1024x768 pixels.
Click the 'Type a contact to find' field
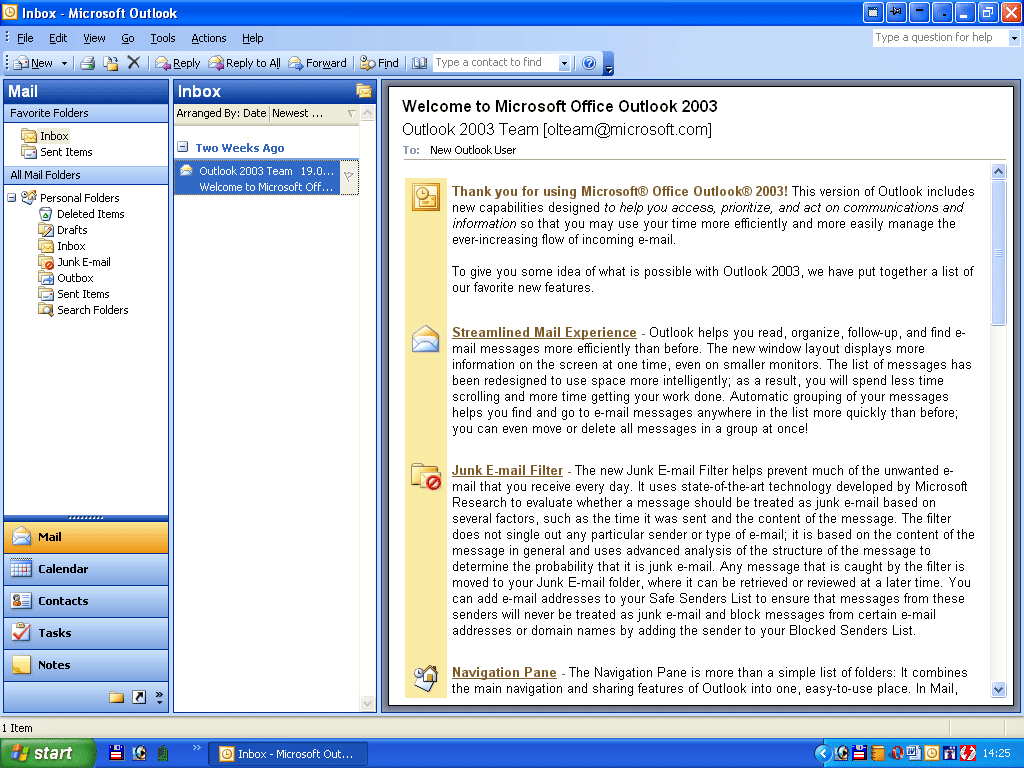(496, 63)
